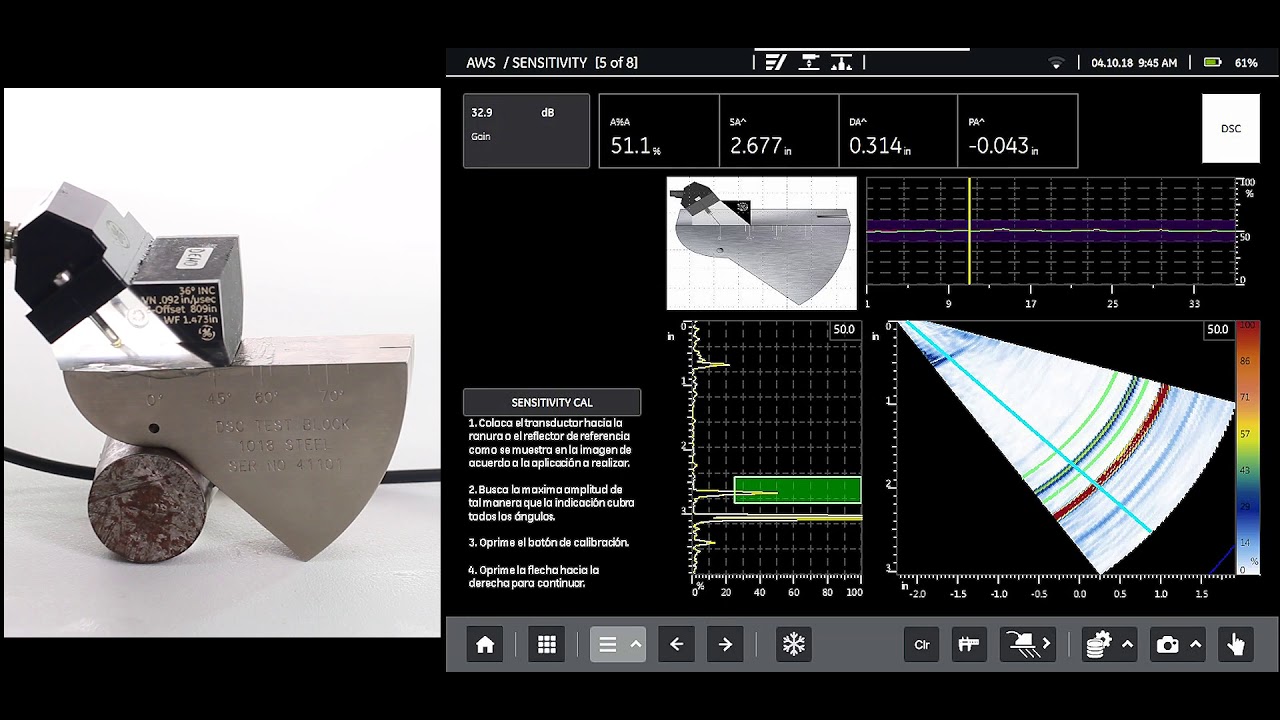The image size is (1280, 720).
Task: Take a screenshot with the camera icon
Action: click(1167, 645)
